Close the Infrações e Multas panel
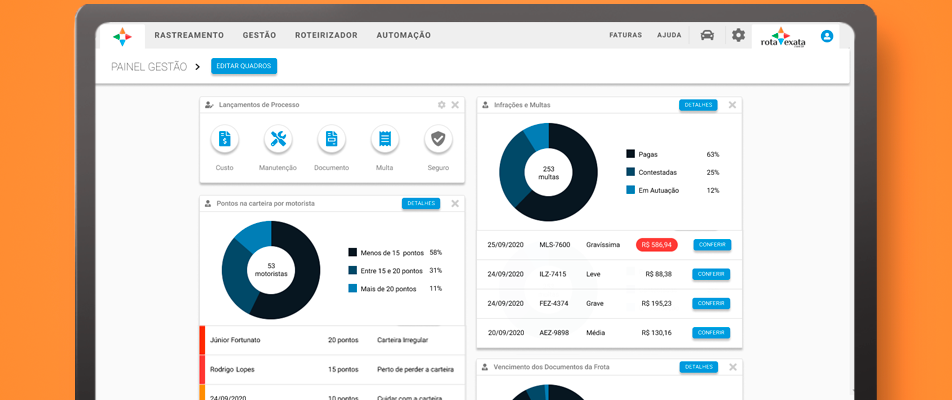The image size is (952, 400). (x=732, y=105)
